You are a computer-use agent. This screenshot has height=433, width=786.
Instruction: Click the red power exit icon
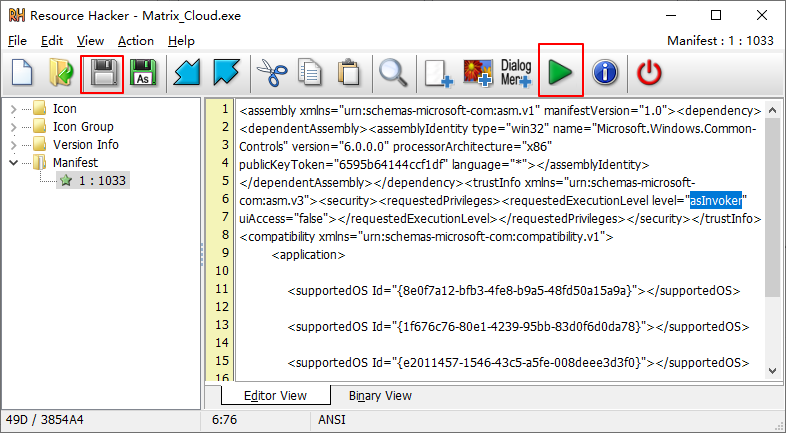(649, 73)
